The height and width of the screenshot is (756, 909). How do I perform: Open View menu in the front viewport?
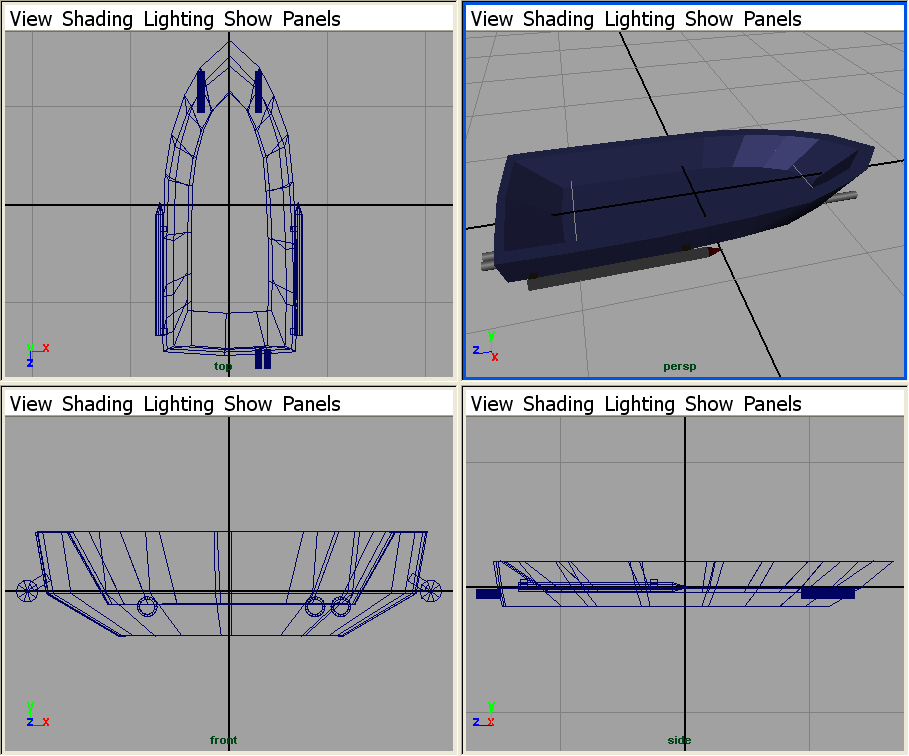(x=30, y=404)
